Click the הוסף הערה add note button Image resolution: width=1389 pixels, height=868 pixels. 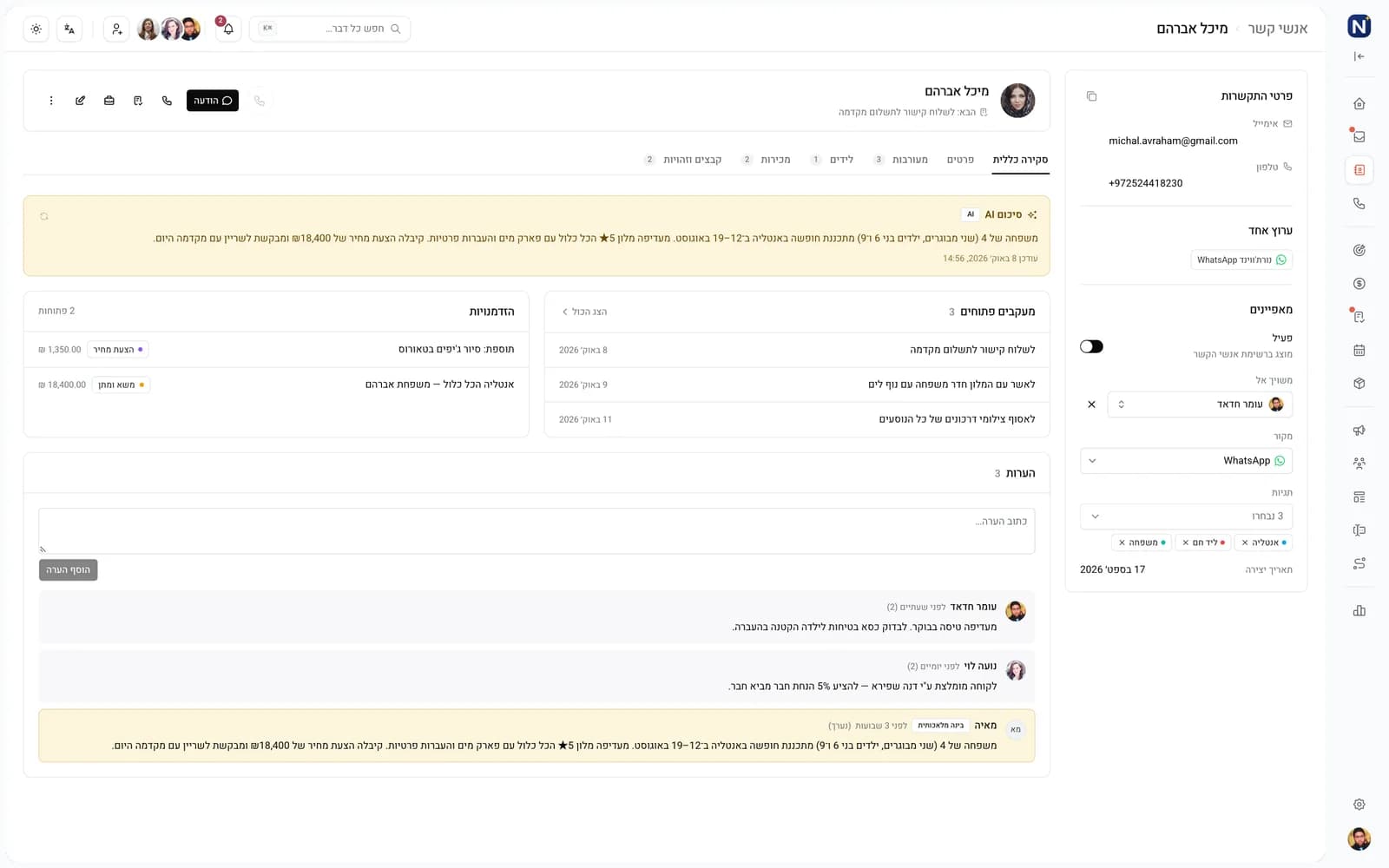68,570
